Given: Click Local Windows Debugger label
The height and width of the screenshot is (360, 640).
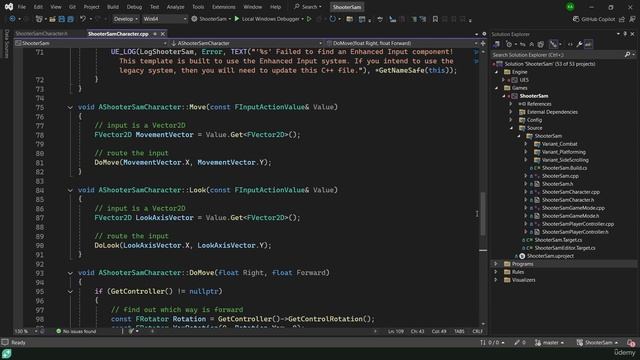Looking at the screenshot, I should pyautogui.click(x=270, y=19).
